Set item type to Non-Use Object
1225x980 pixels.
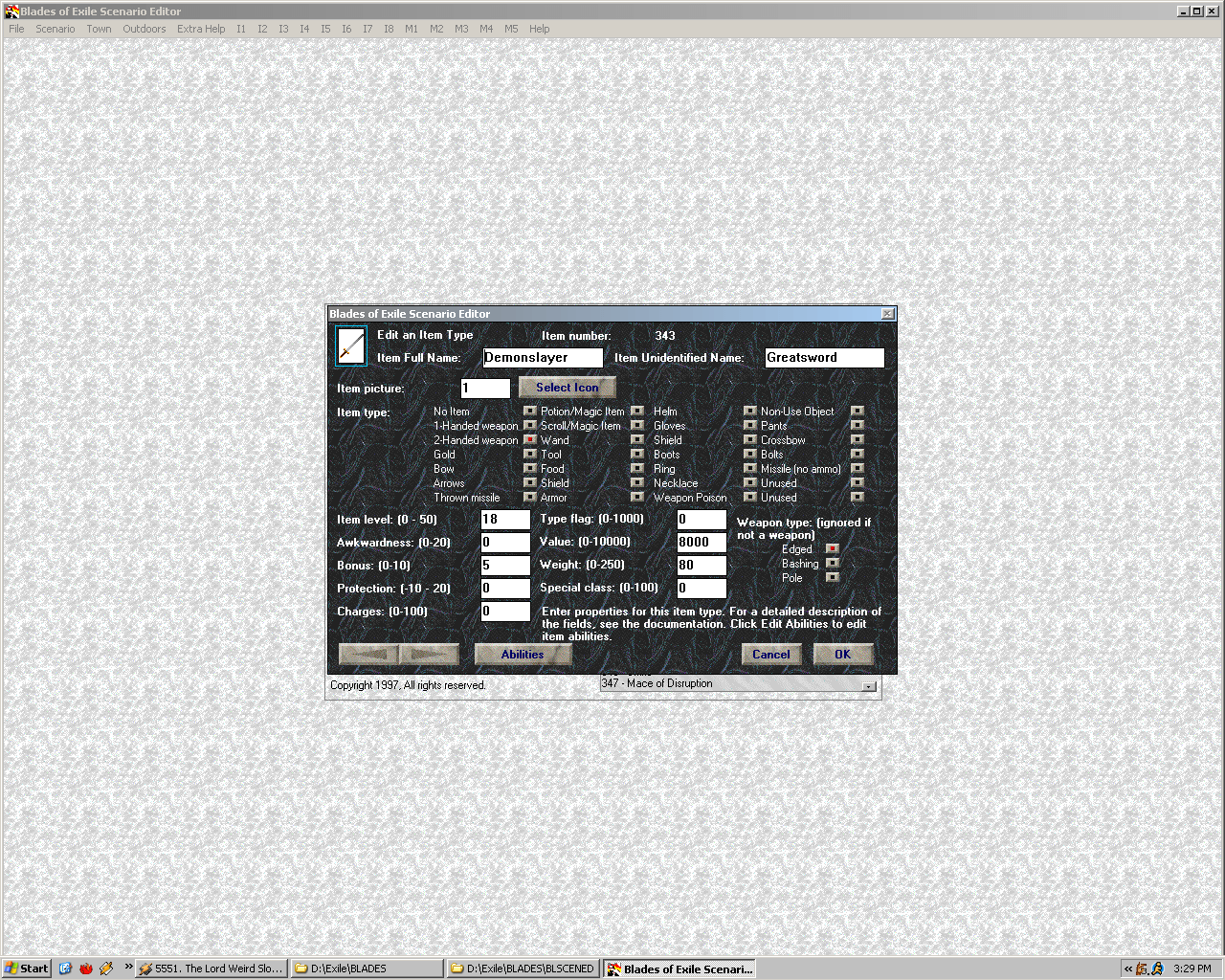tap(857, 412)
